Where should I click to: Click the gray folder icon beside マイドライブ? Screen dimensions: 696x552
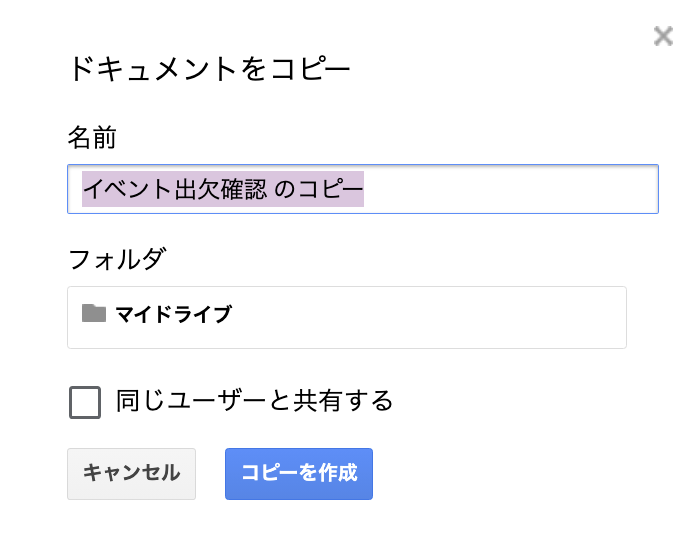[x=94, y=314]
